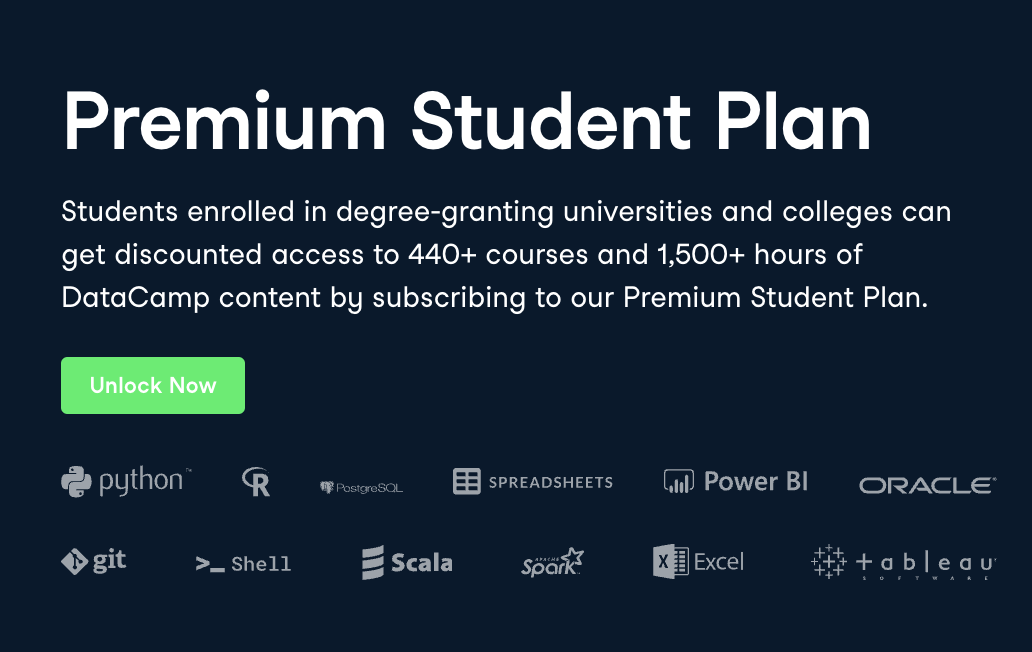Click the SPREADSHEETS text label
Viewport: 1032px width, 652px height.
tap(550, 482)
